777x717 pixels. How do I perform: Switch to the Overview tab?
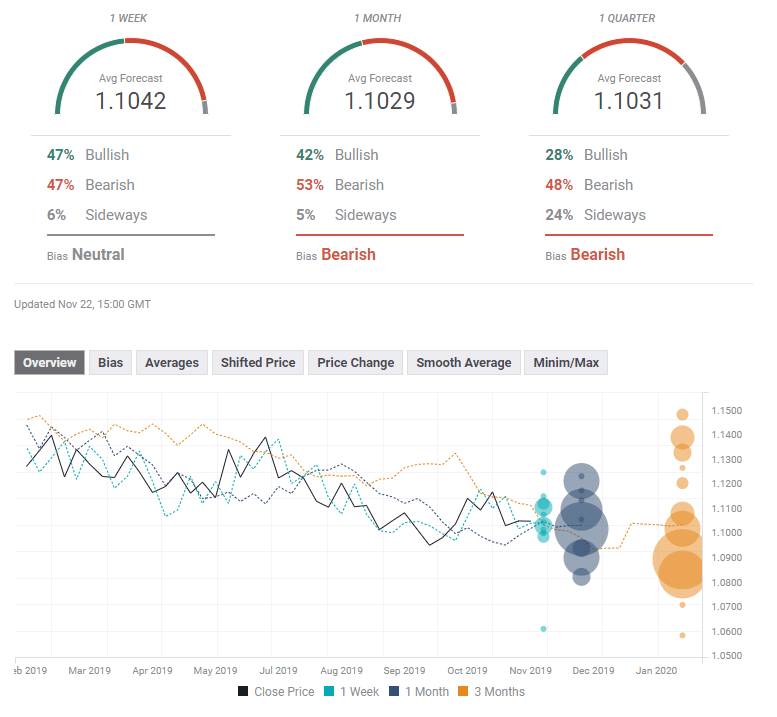(x=50, y=363)
